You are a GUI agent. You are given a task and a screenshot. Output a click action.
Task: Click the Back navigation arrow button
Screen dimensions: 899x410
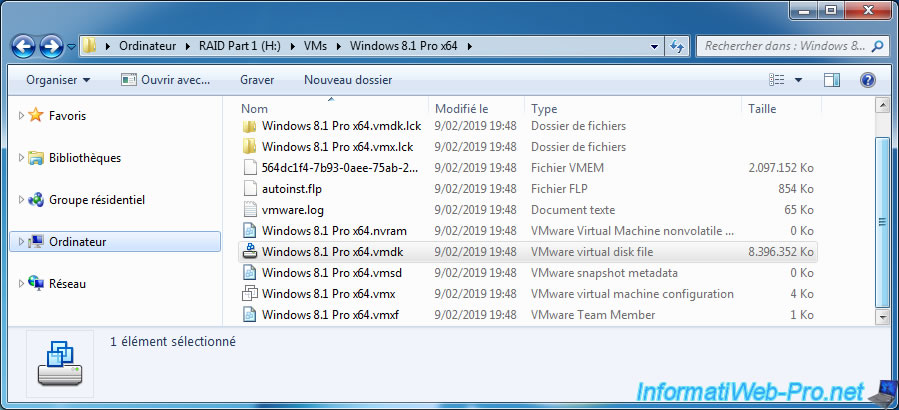point(24,46)
